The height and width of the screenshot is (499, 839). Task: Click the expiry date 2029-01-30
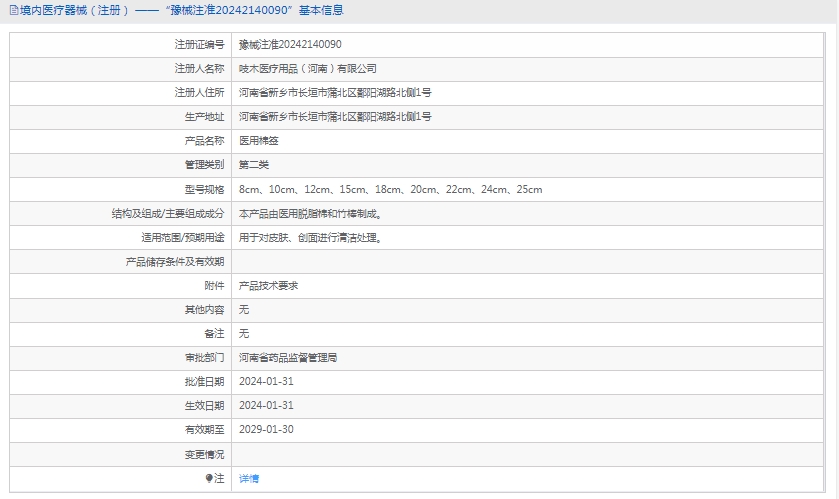pyautogui.click(x=266, y=430)
